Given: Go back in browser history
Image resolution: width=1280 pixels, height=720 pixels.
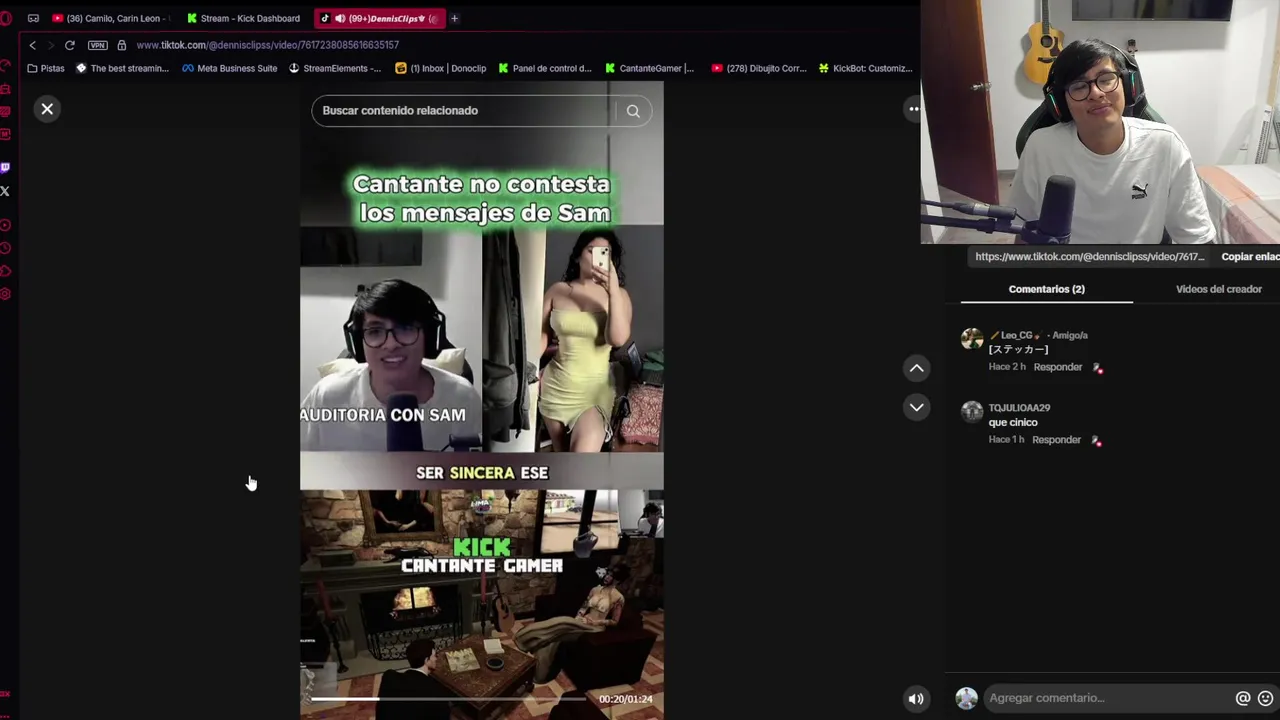Looking at the screenshot, I should click(32, 45).
